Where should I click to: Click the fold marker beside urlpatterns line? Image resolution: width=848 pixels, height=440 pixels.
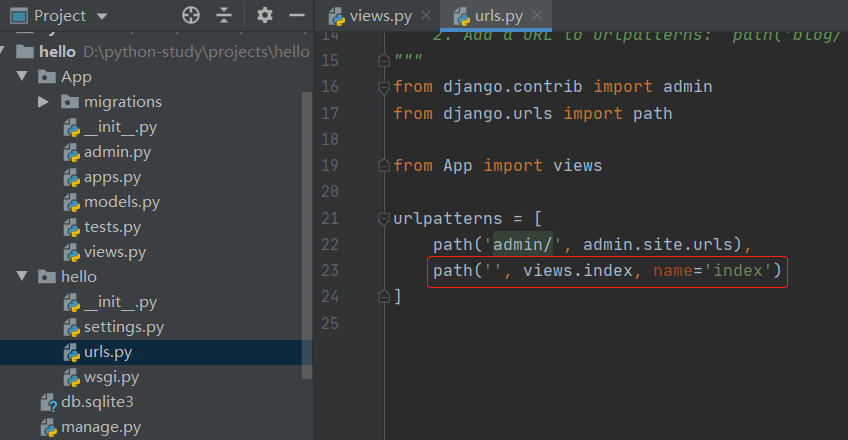[382, 218]
